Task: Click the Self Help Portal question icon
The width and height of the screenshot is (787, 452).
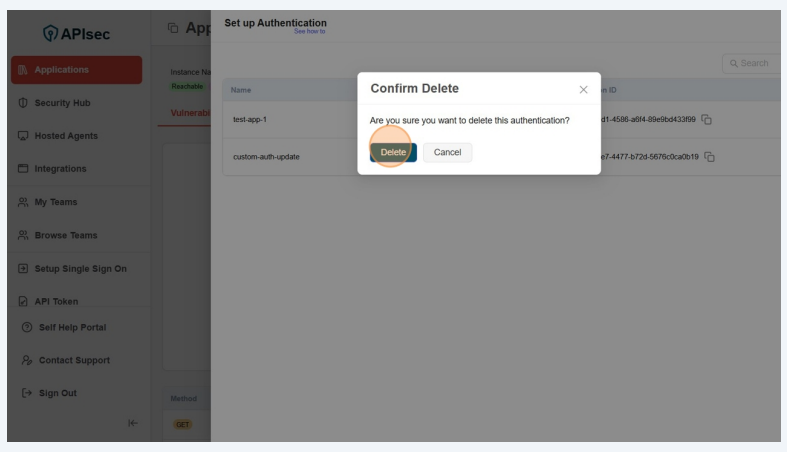Action: pyautogui.click(x=27, y=328)
